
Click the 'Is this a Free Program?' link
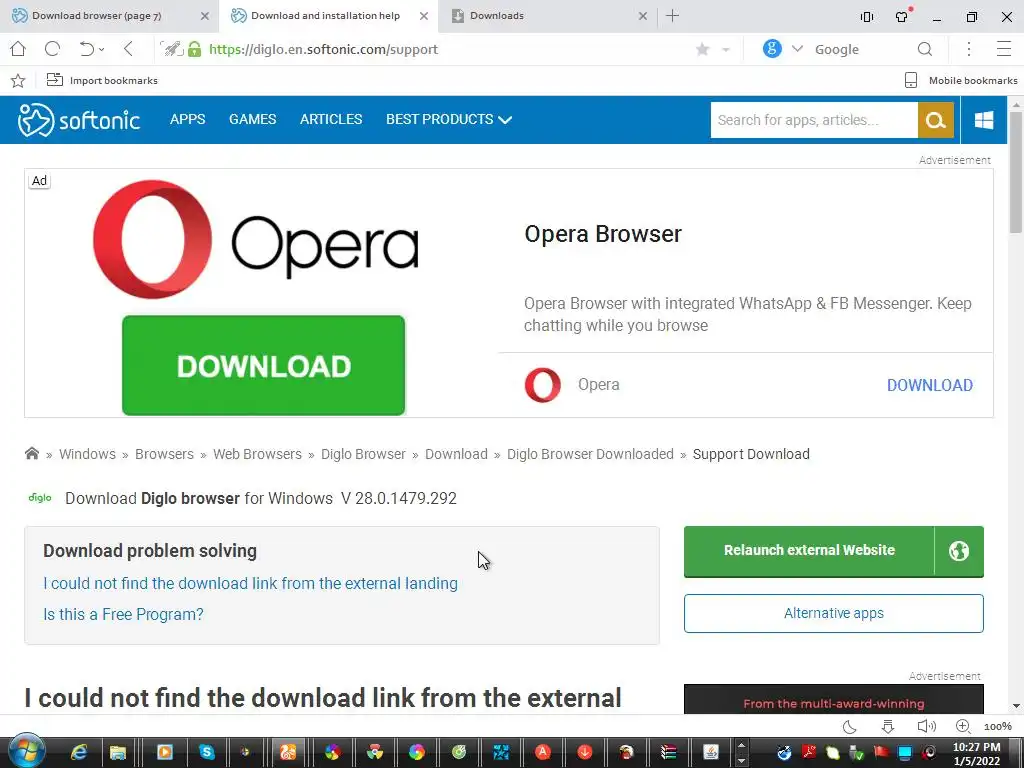[x=123, y=615]
